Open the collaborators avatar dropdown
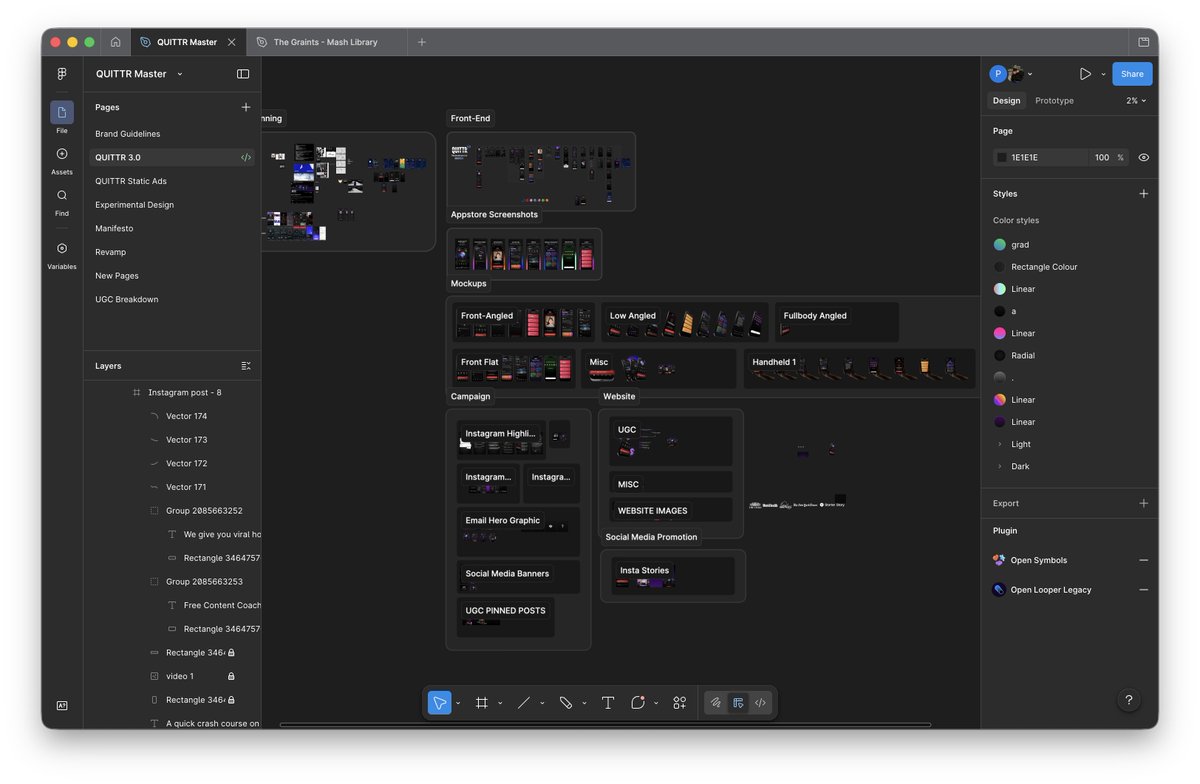 (1030, 74)
